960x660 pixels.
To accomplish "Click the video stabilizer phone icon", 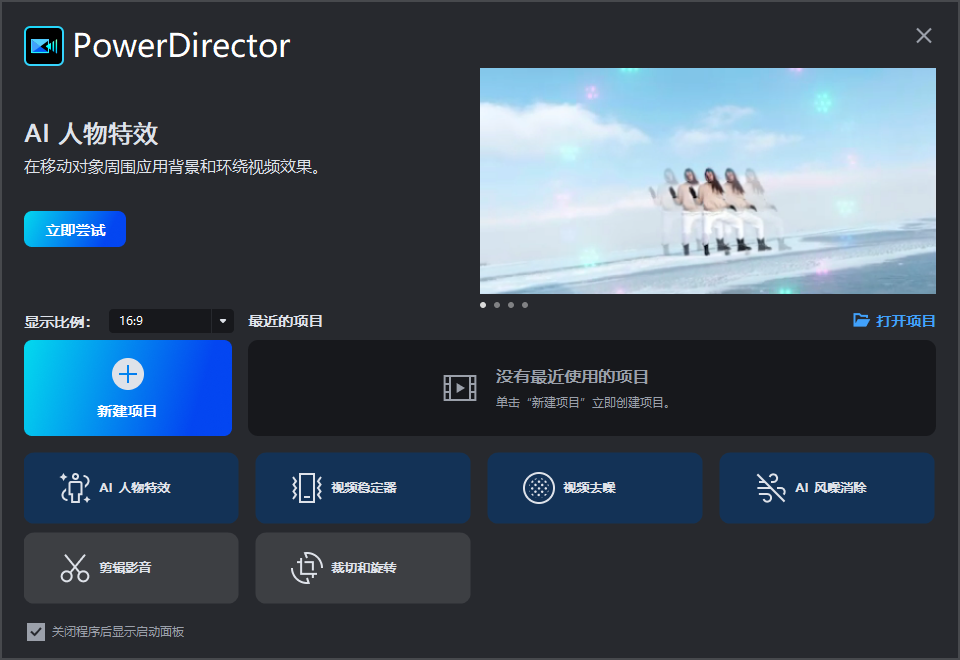I will [307, 488].
